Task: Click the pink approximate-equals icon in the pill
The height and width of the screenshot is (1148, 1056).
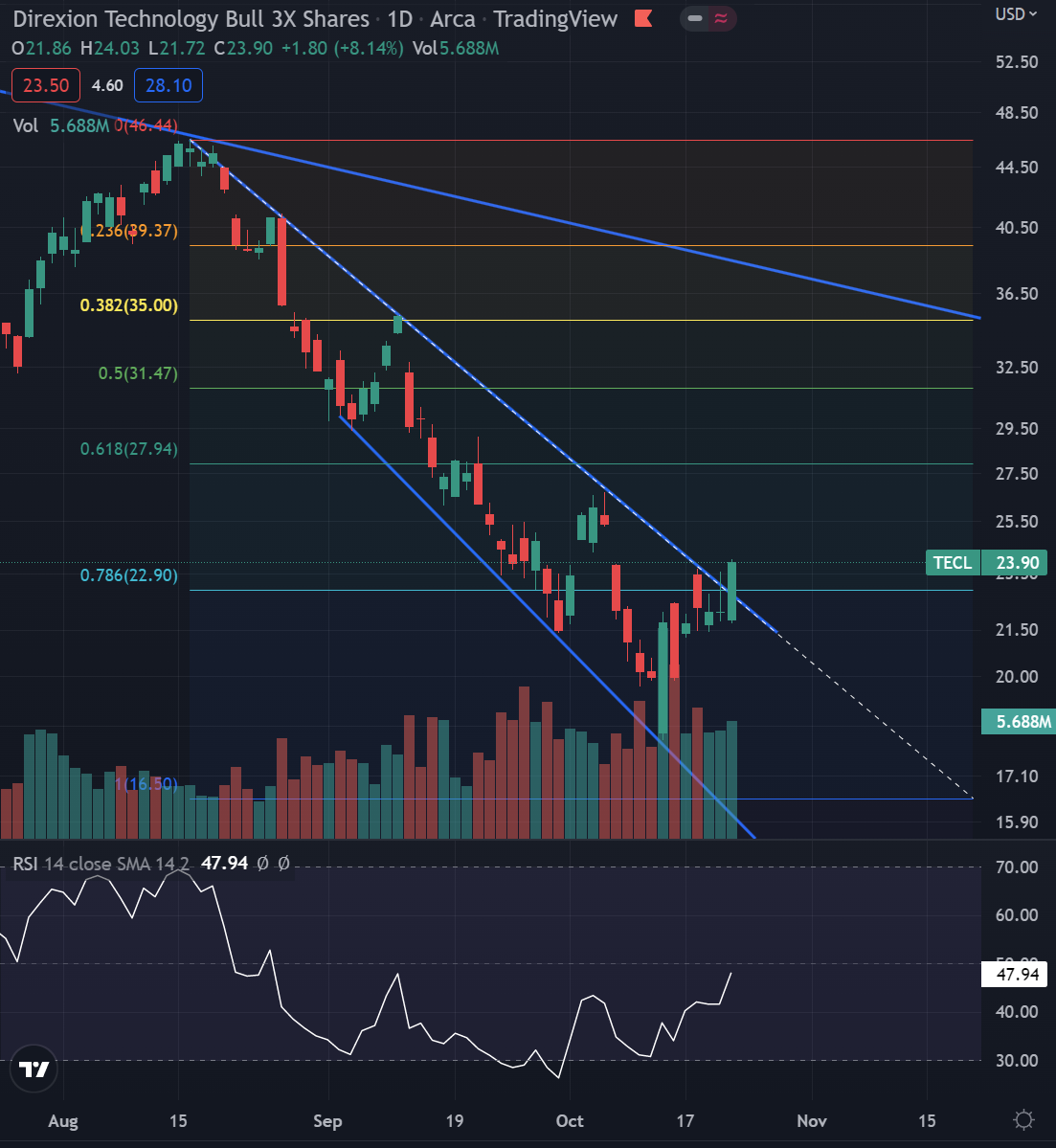Action: pyautogui.click(x=721, y=18)
